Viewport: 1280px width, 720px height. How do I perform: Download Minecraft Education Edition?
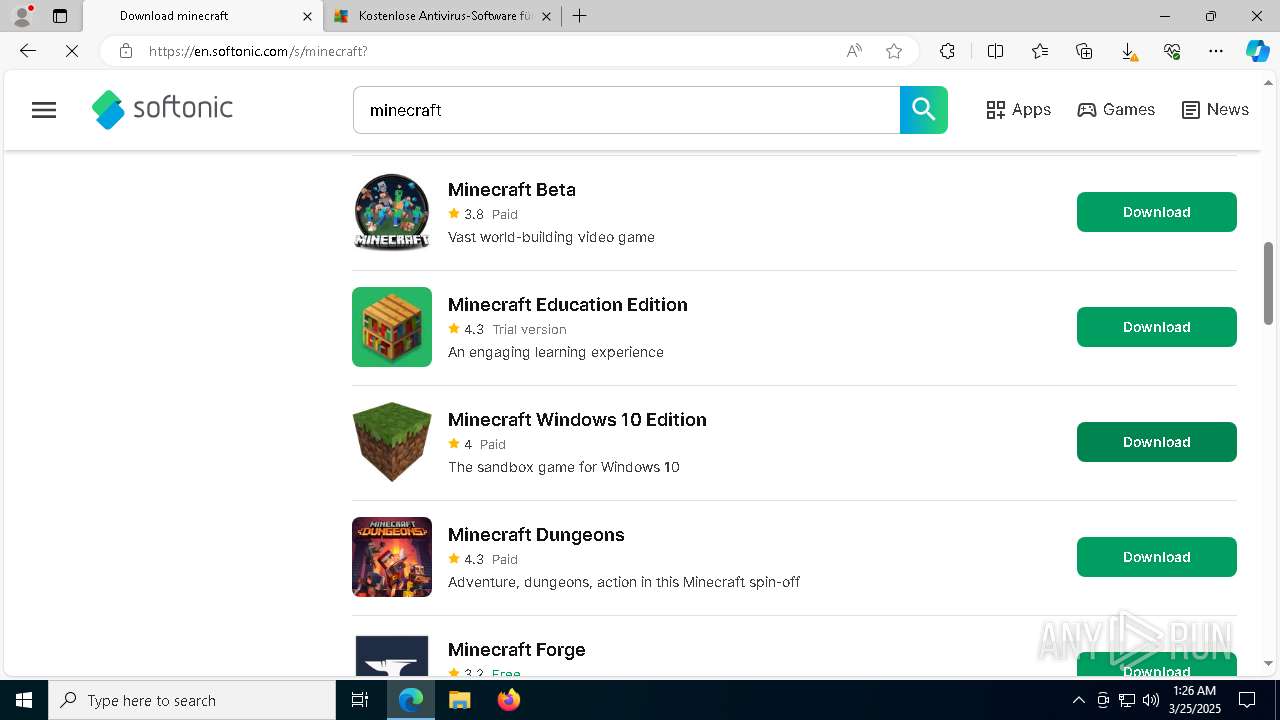pos(1156,327)
